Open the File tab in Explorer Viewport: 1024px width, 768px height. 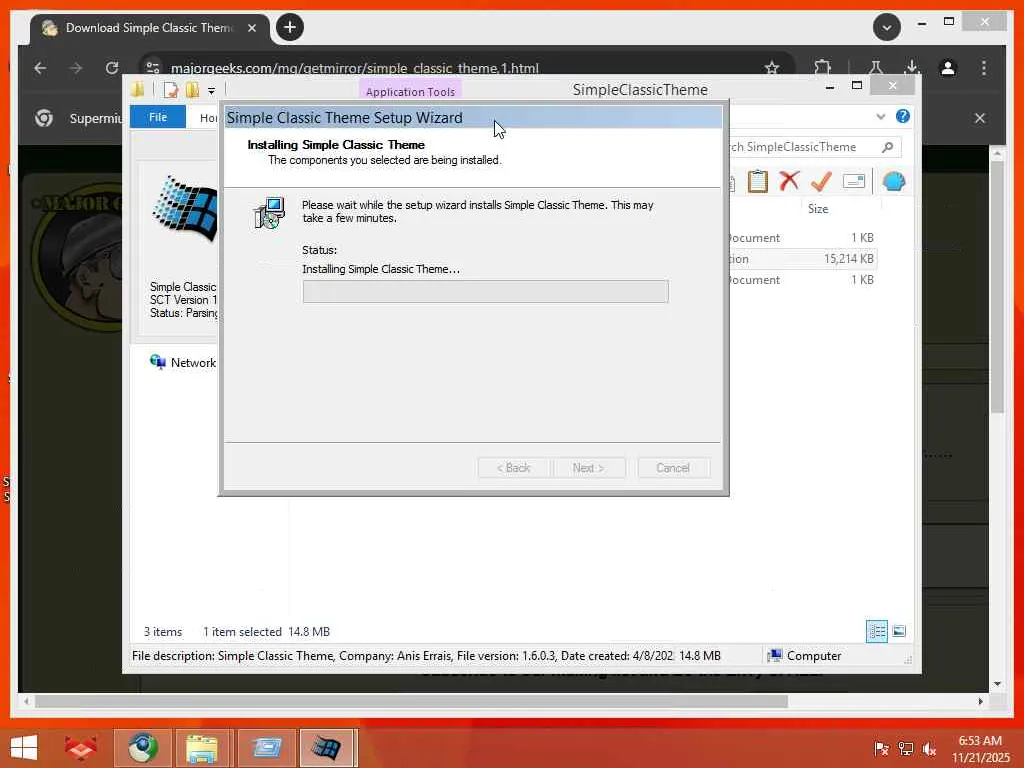158,117
